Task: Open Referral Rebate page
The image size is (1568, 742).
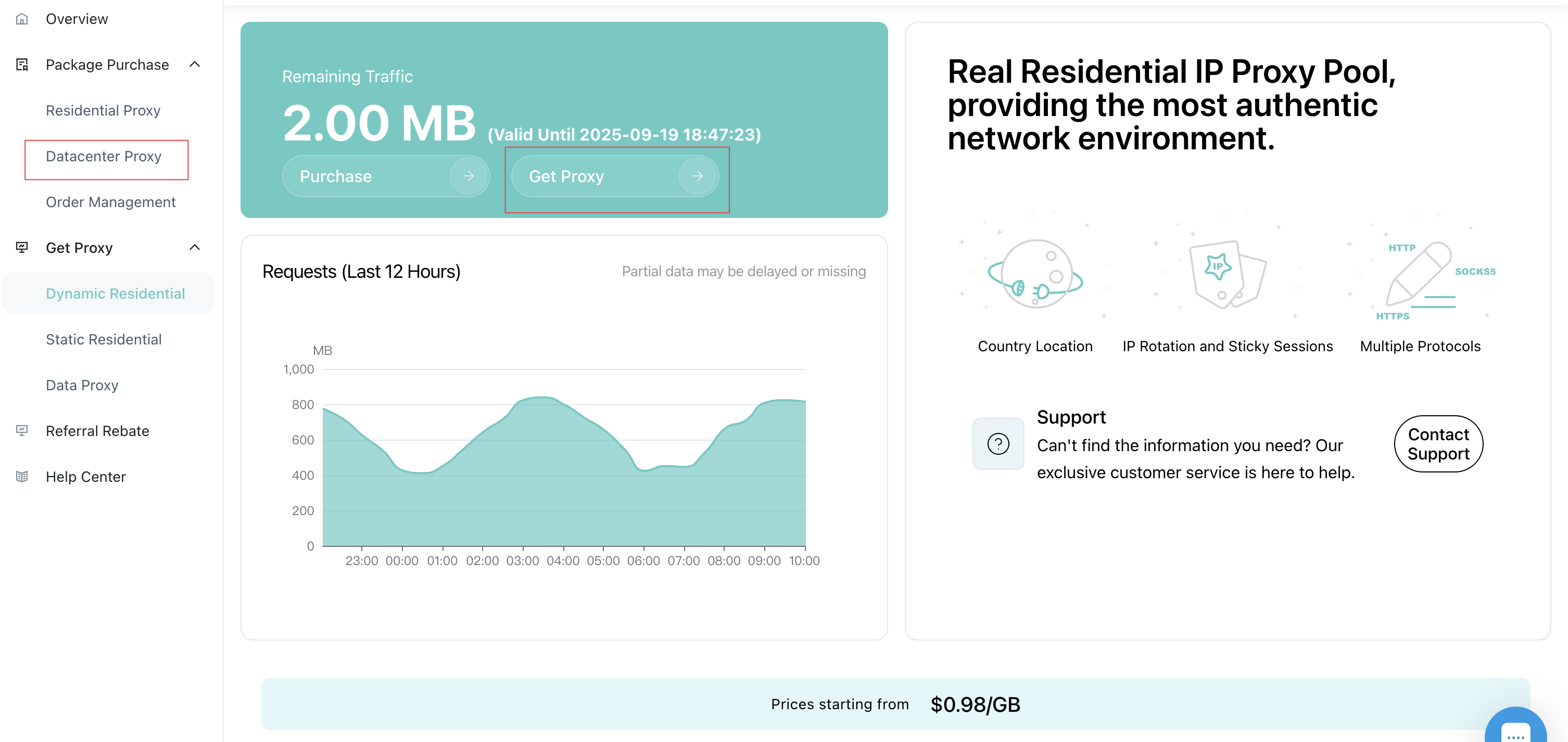Action: tap(97, 431)
